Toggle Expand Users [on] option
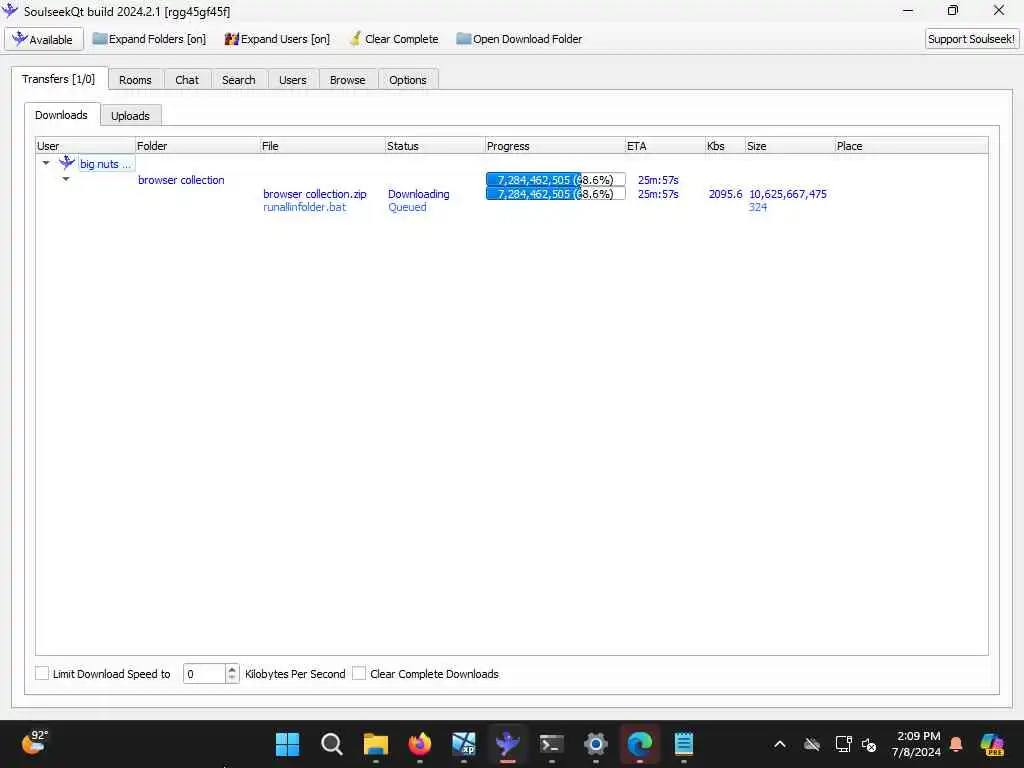1024x768 pixels. point(277,39)
